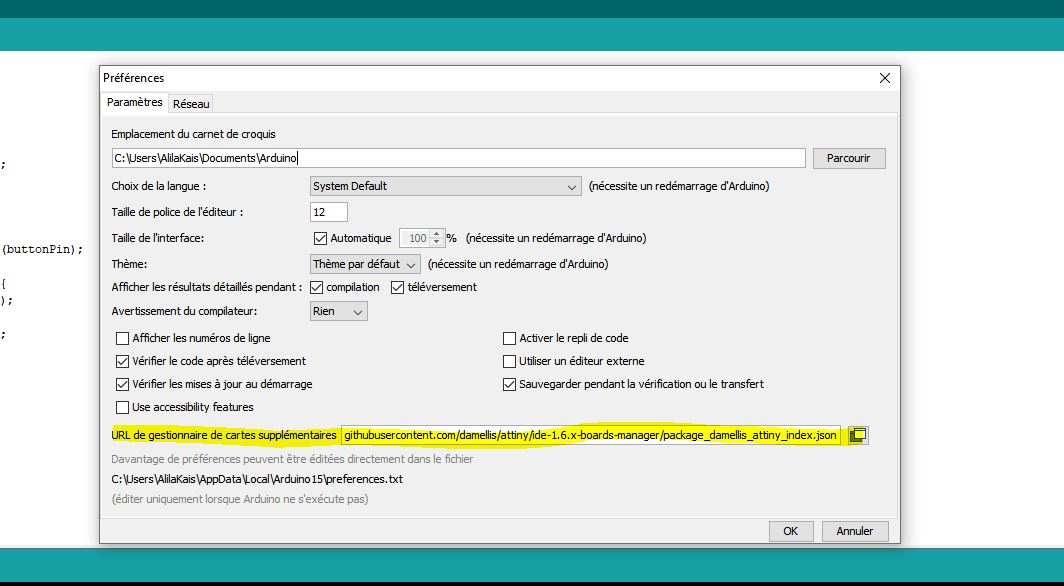This screenshot has width=1064, height=586.
Task: Select the Paramètres tab
Action: pos(134,102)
